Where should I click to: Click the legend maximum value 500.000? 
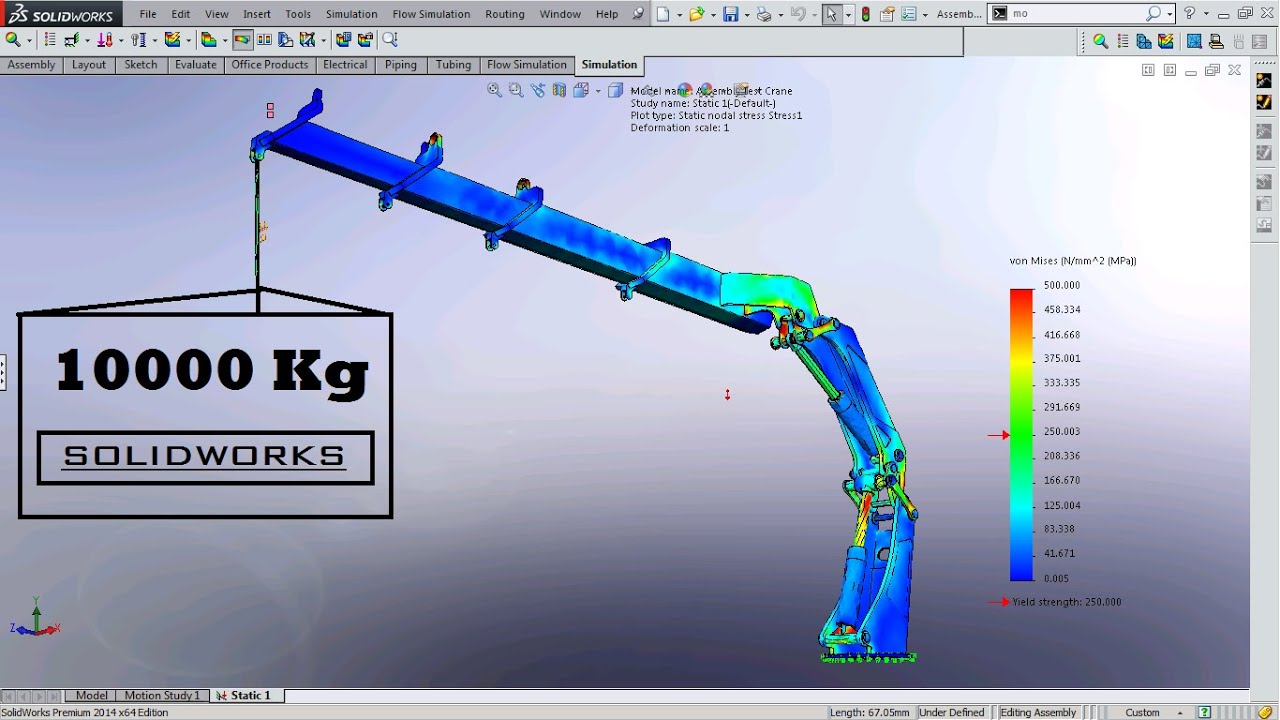click(x=1062, y=285)
